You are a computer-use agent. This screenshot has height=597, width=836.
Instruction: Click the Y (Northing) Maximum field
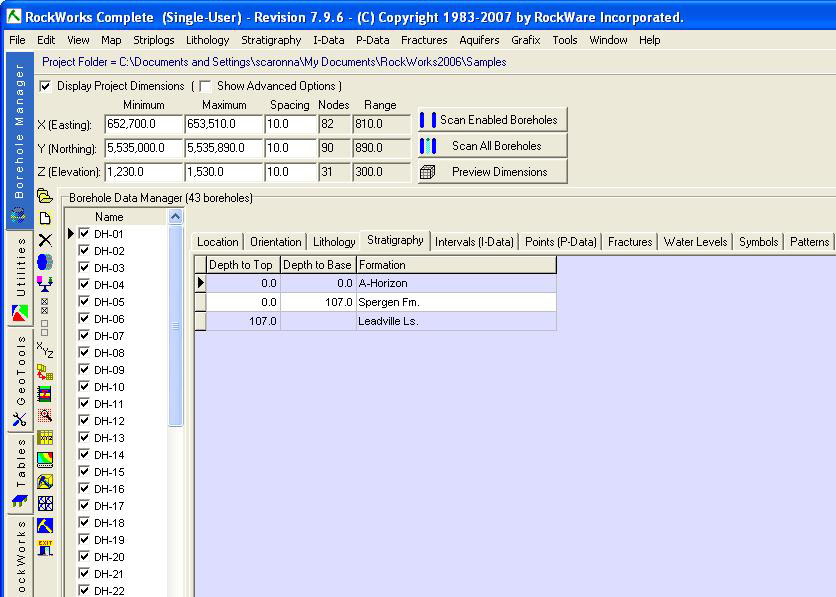pyautogui.click(x=224, y=148)
